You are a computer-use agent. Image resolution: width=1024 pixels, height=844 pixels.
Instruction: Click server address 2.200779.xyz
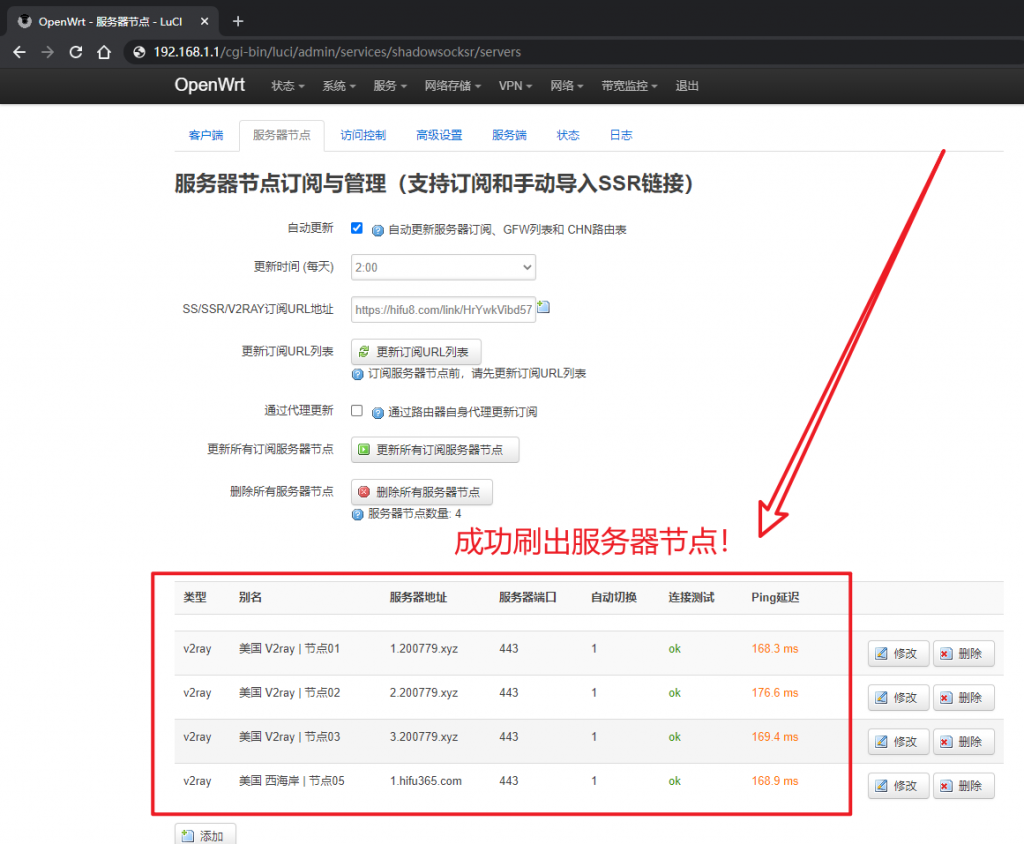(x=424, y=692)
